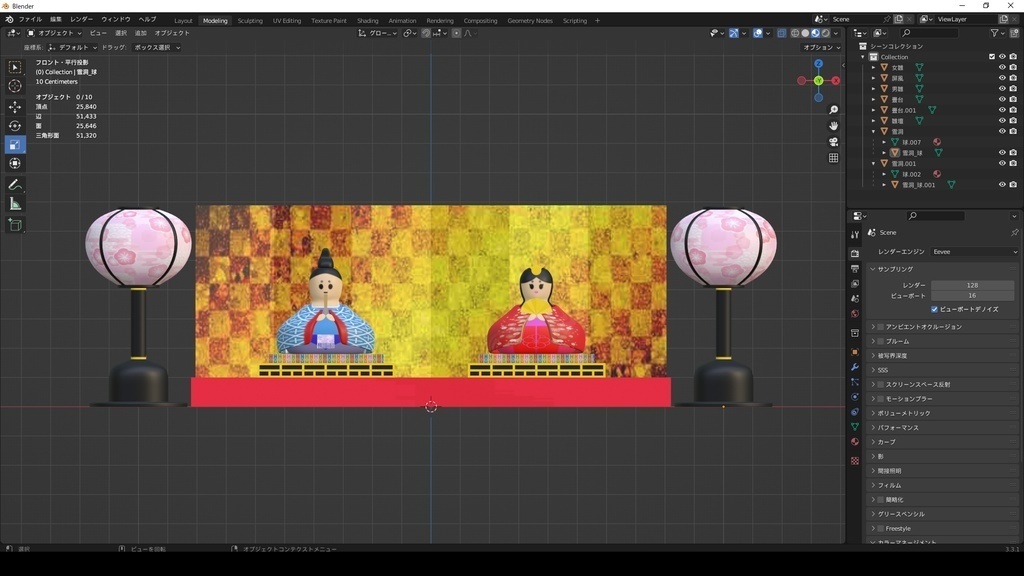Open the レンダーエンジン dropdown showing Eevee
1024x576 pixels.
975,252
